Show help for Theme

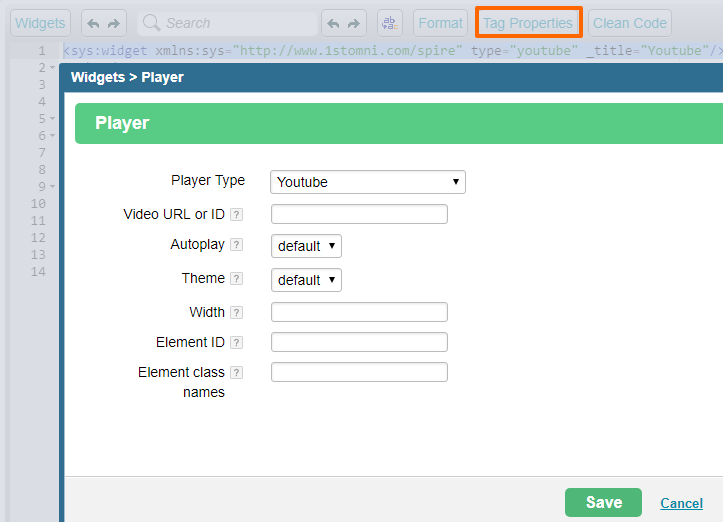pyautogui.click(x=237, y=279)
